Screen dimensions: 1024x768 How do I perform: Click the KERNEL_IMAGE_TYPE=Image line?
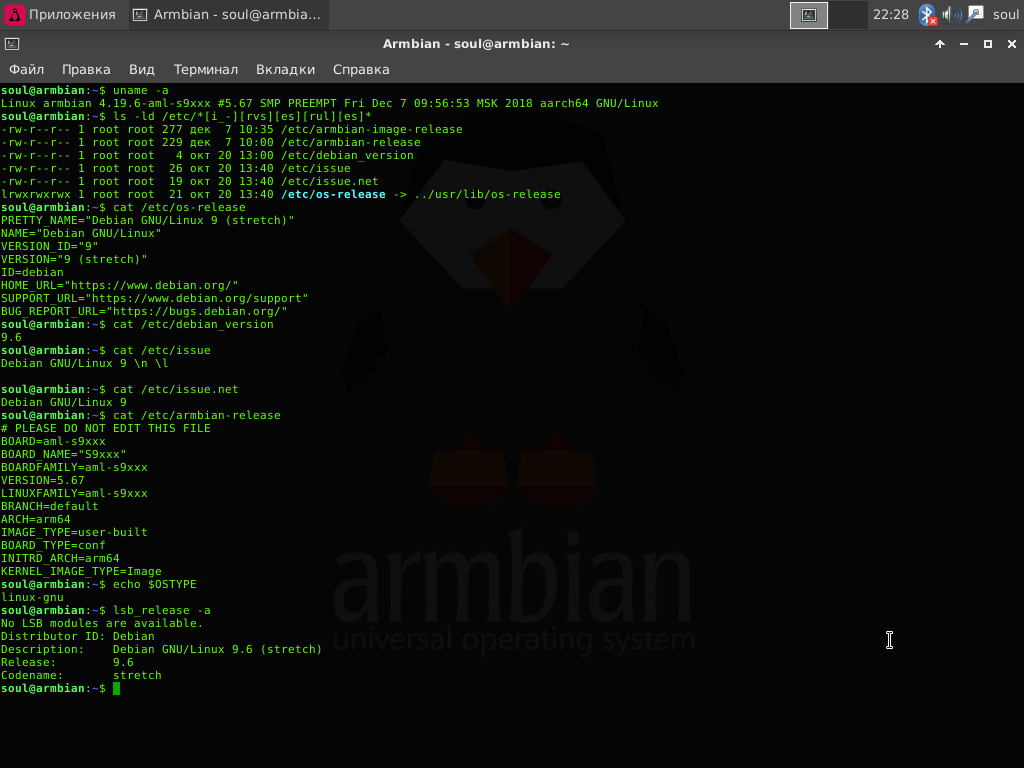click(x=81, y=571)
